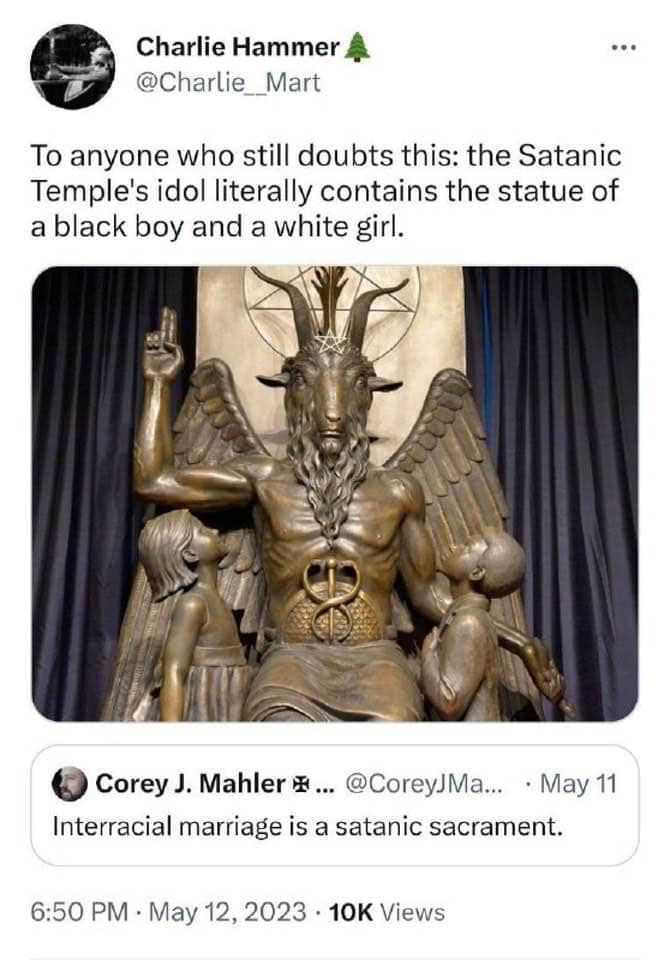Image resolution: width=670 pixels, height=960 pixels.
Task: Click the Charlie Hammer display name
Action: point(238,47)
